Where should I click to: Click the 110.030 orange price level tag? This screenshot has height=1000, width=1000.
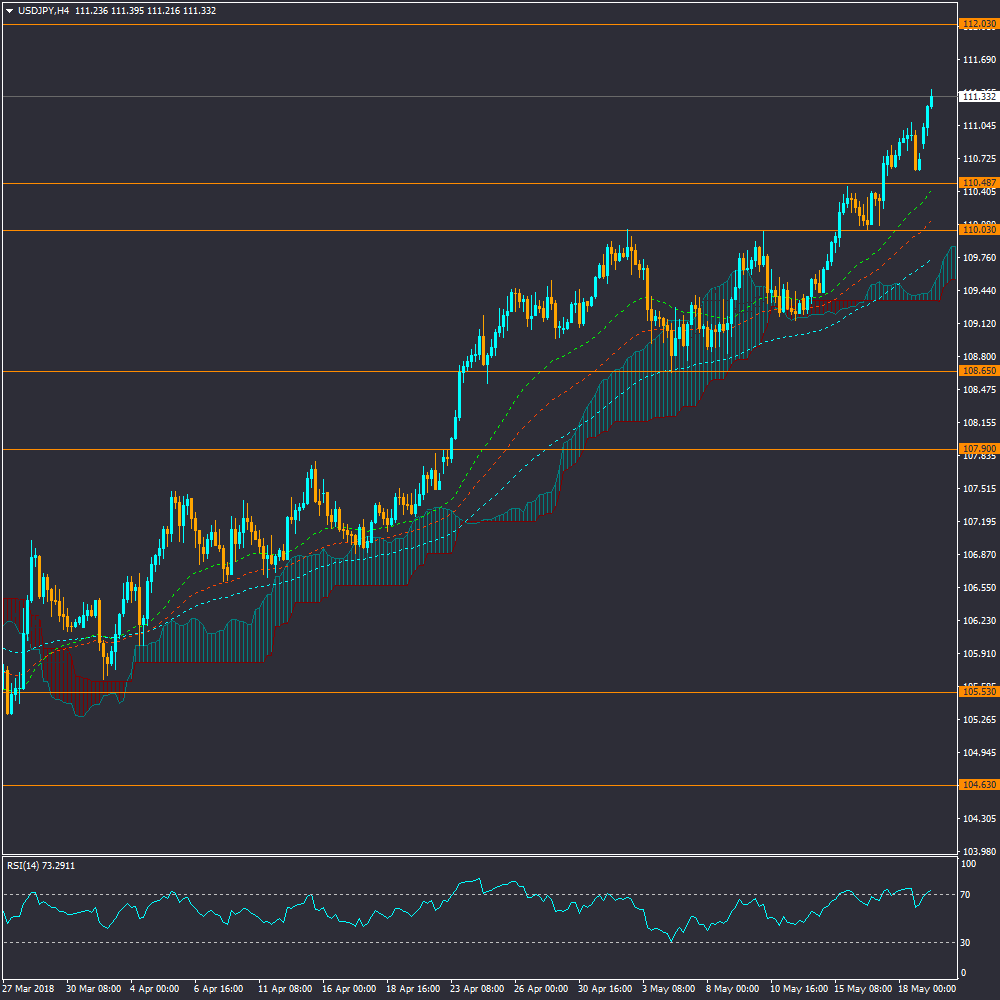tap(978, 230)
